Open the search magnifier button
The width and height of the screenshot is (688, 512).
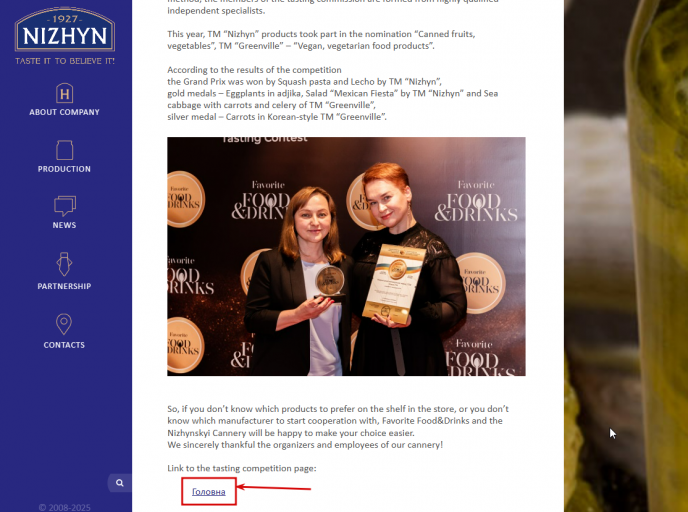[x=120, y=483]
